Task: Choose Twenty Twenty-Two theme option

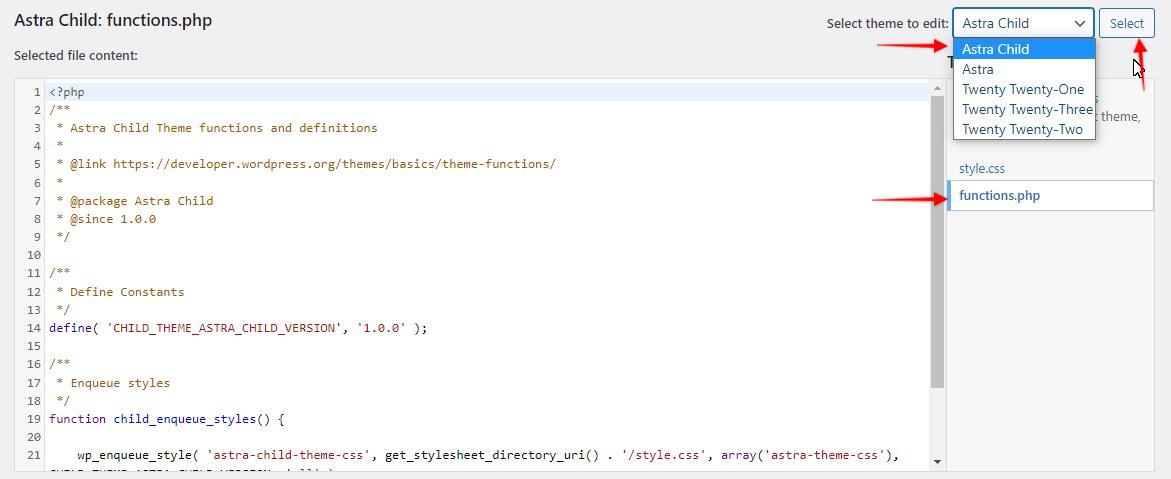Action: [1023, 129]
